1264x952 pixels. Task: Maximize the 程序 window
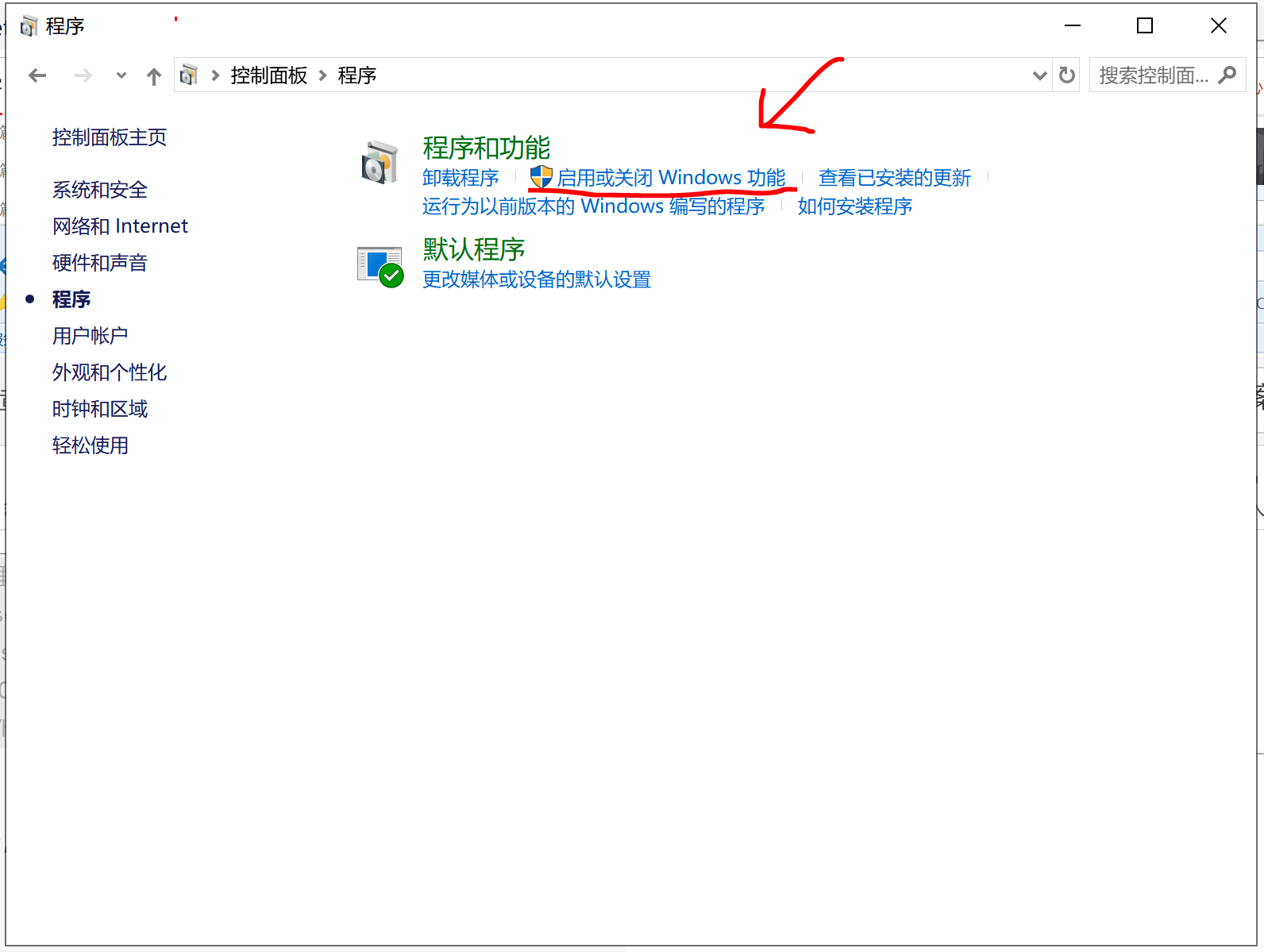[x=1145, y=26]
